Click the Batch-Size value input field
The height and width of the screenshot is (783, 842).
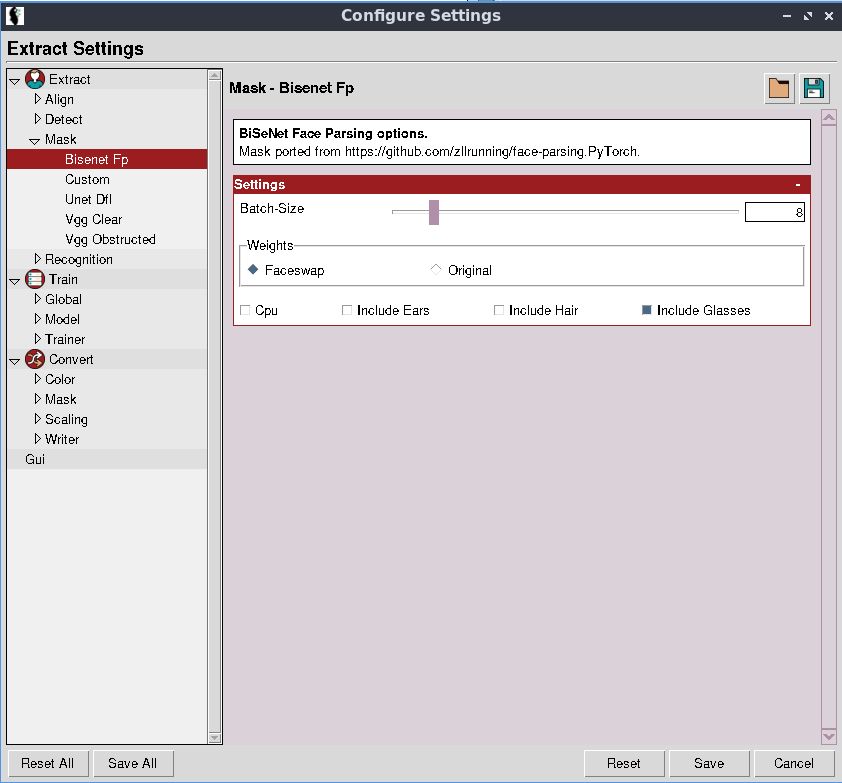(774, 212)
